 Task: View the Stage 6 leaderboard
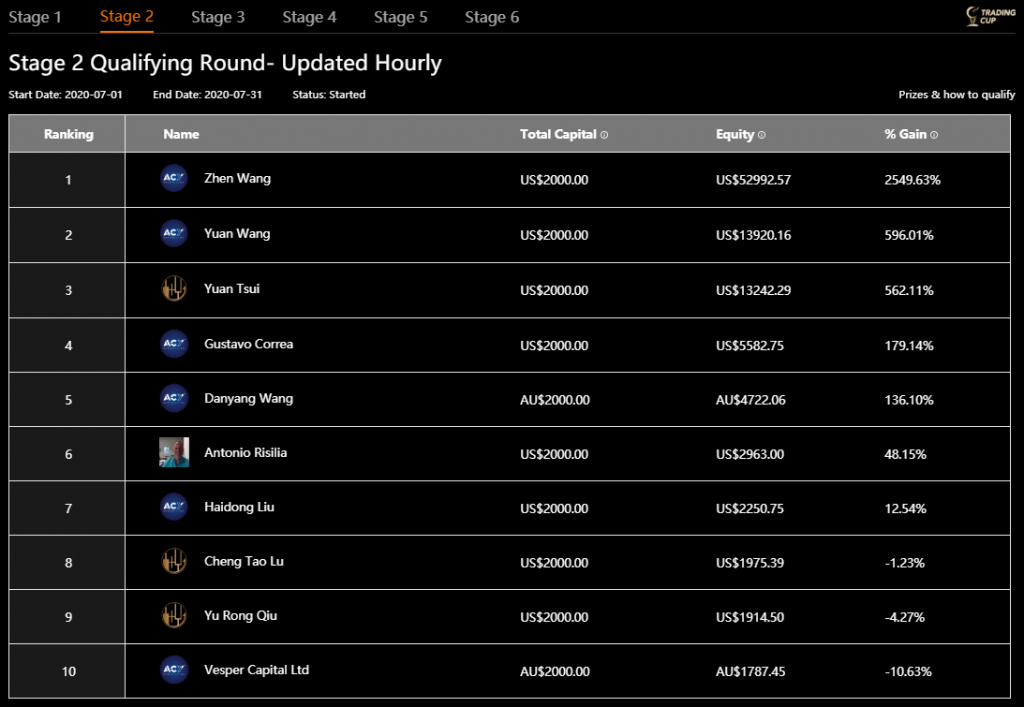(491, 17)
